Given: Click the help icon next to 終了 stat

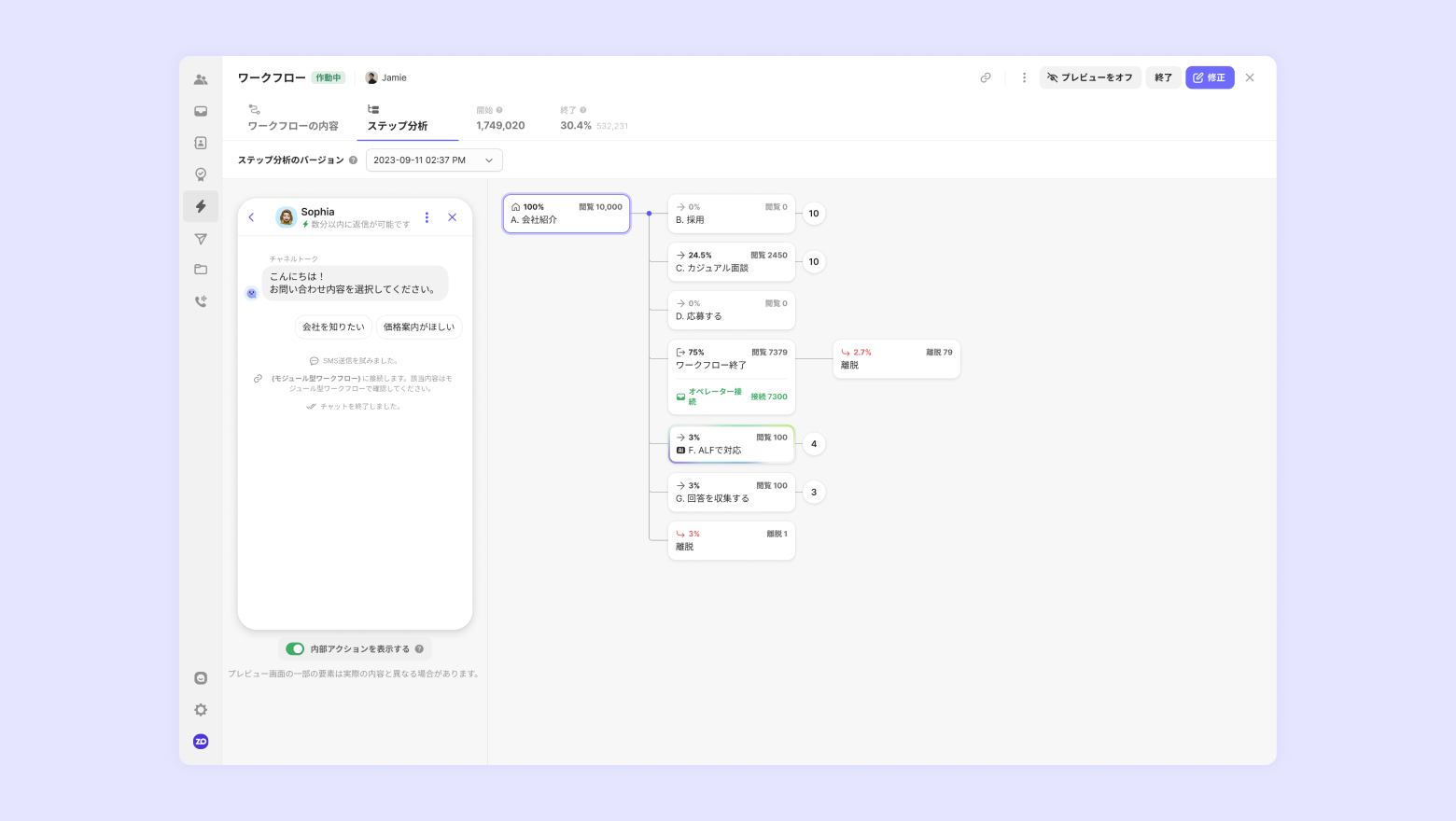Looking at the screenshot, I should [x=583, y=110].
